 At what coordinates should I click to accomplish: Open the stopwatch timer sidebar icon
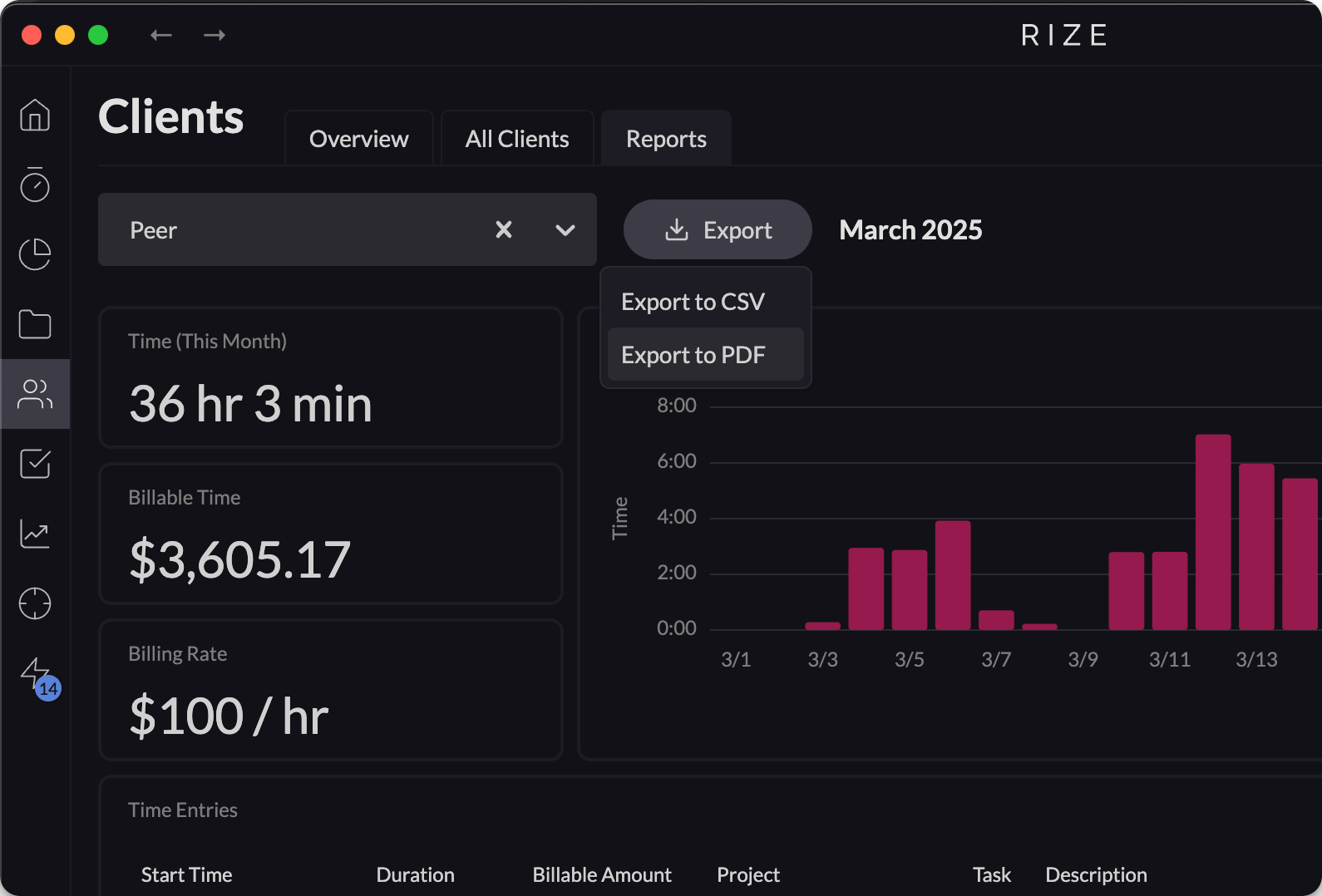(35, 185)
